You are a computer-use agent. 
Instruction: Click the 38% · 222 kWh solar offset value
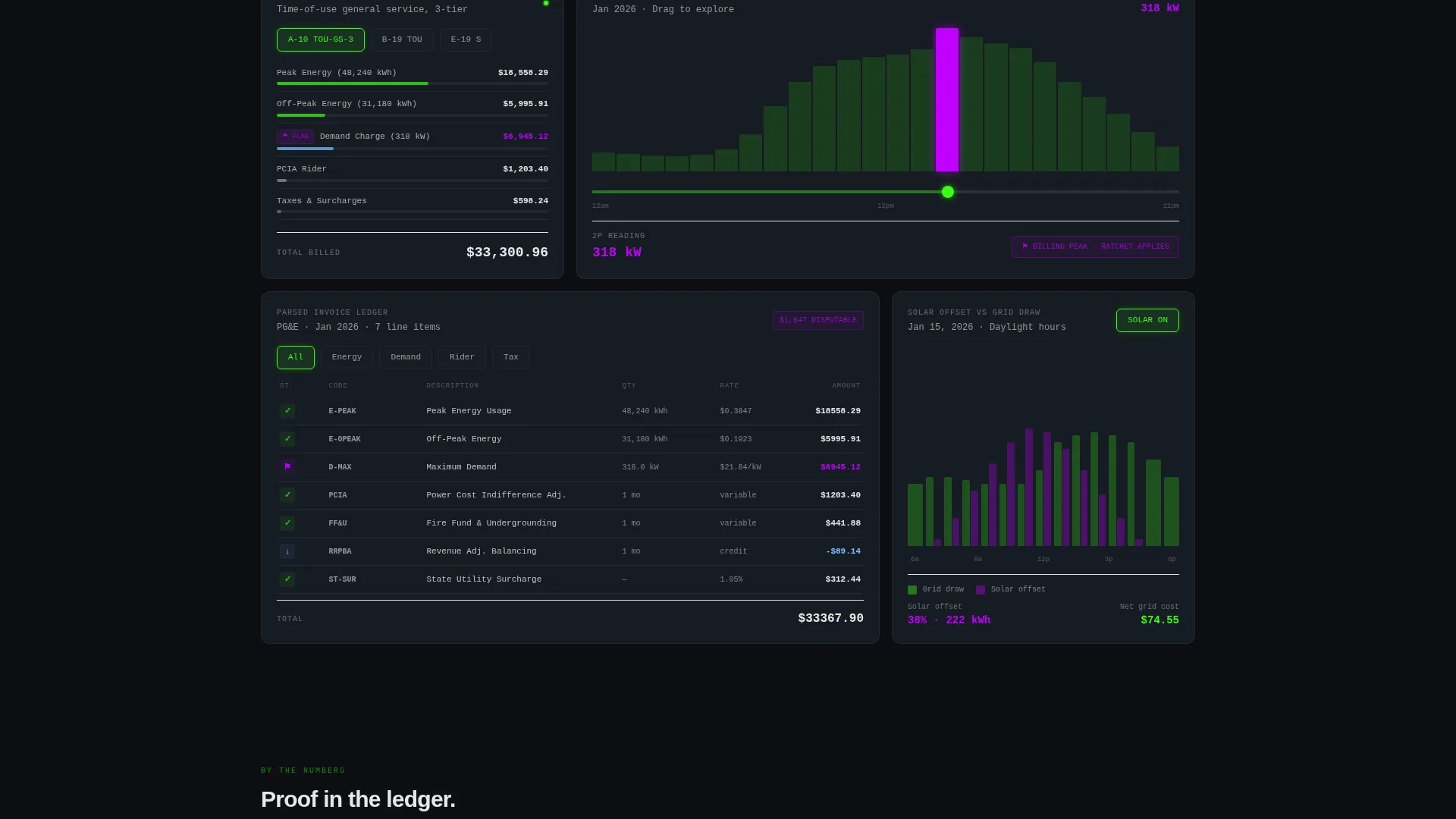tap(949, 620)
